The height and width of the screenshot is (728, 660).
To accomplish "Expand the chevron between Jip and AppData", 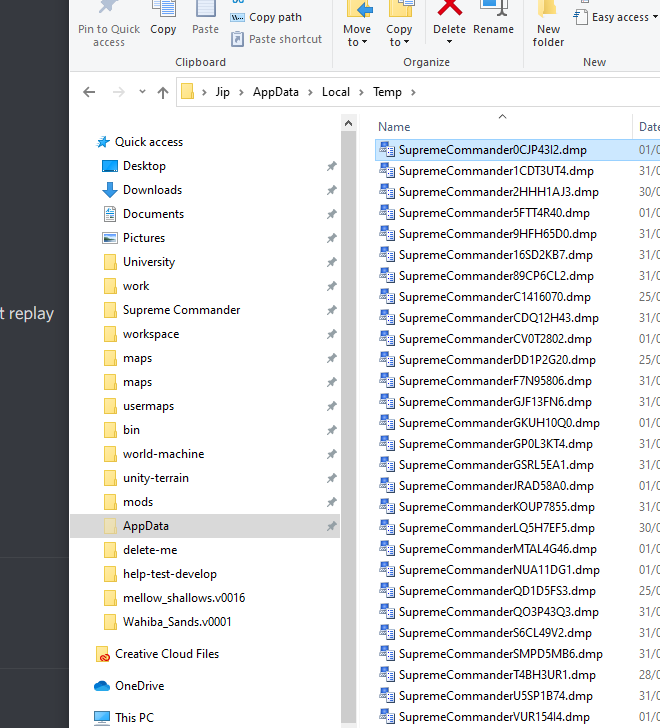I will [x=241, y=92].
